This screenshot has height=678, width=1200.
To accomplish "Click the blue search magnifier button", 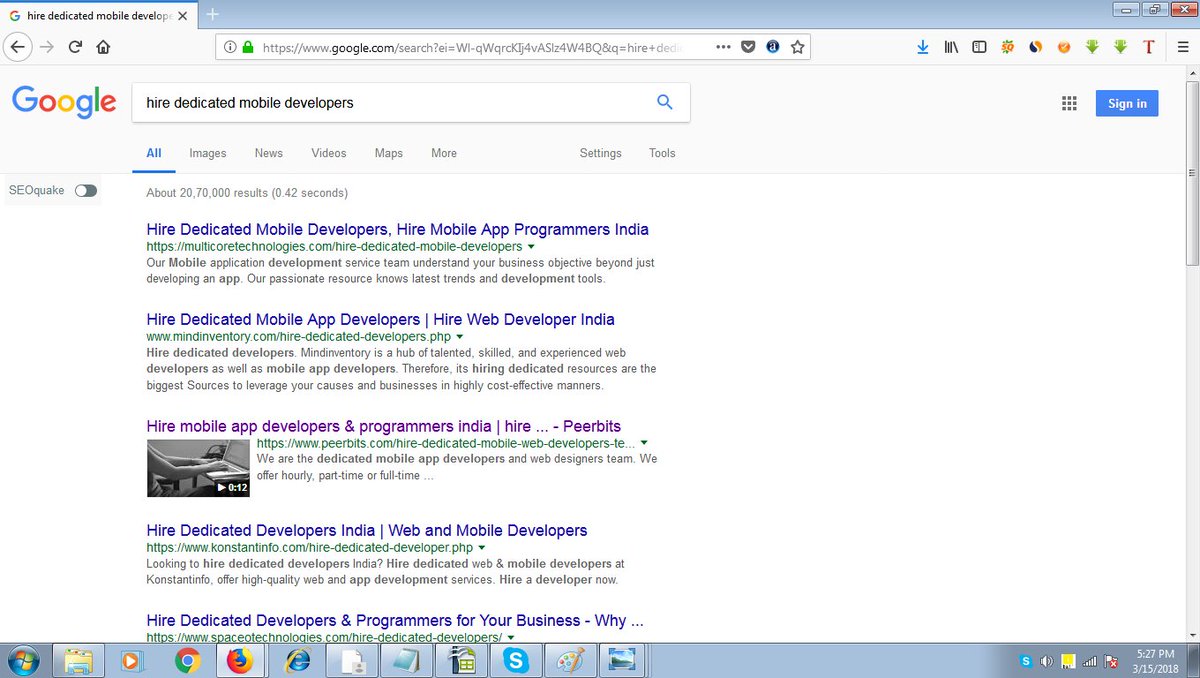I will point(664,102).
